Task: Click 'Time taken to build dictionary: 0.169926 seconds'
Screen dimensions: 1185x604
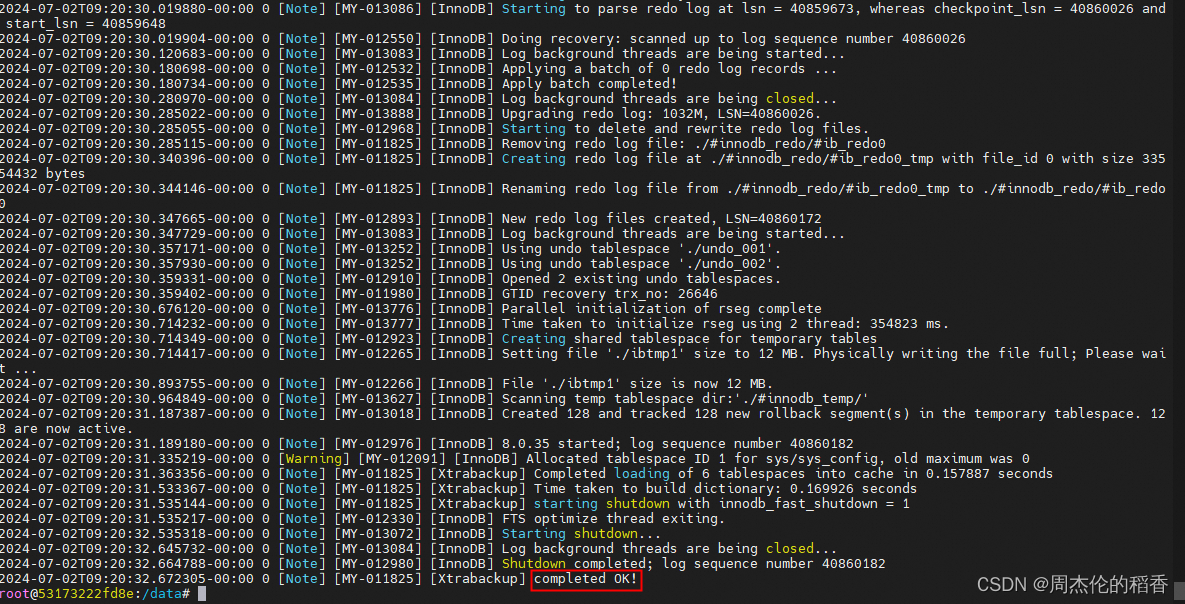Action: point(726,488)
